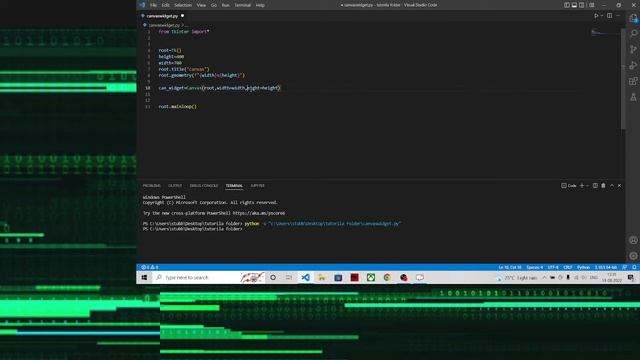The image size is (640, 360).
Task: Click the root.mainloop() code line
Action: 178,107
